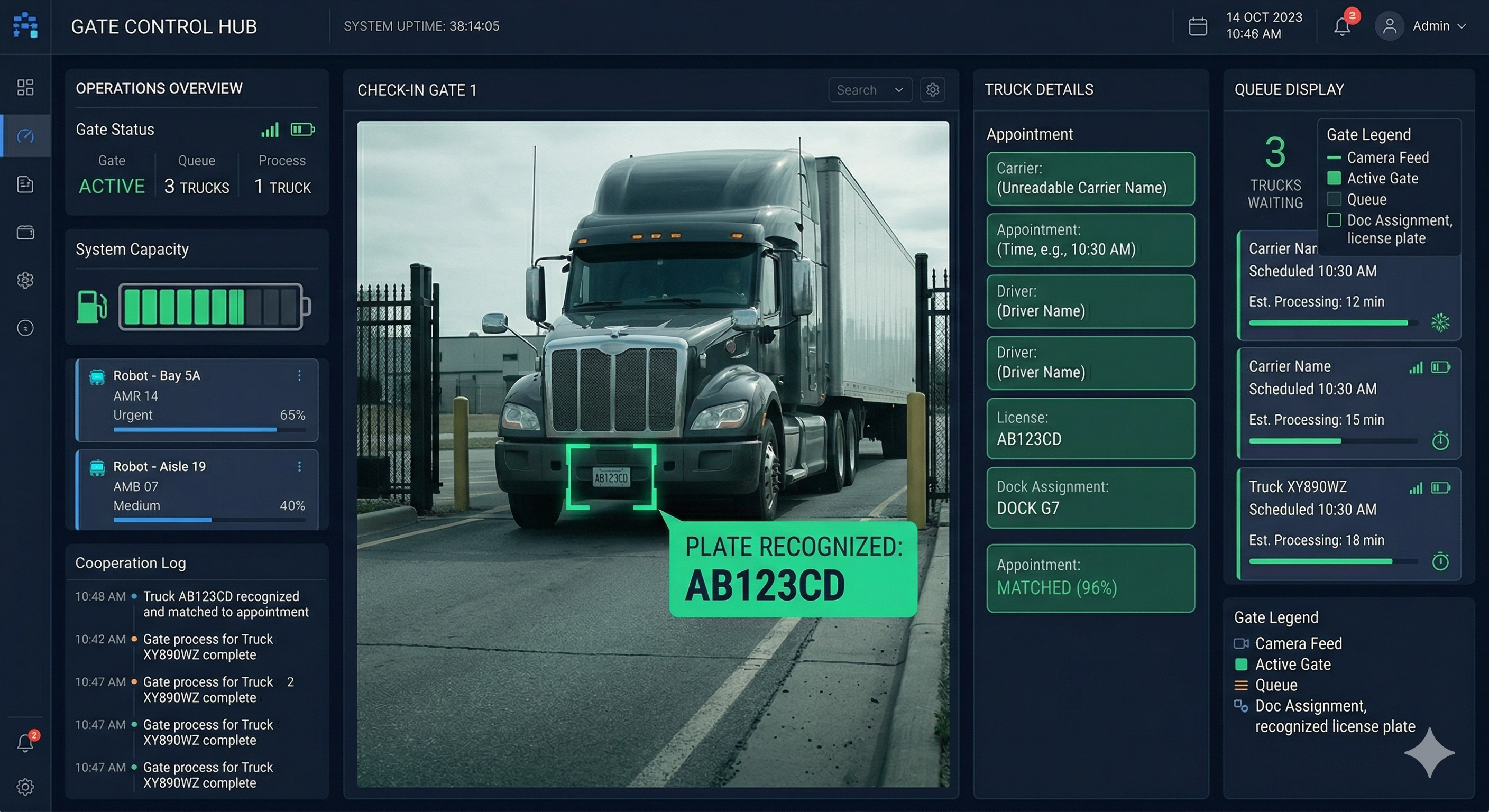This screenshot has height=812, width=1489.
Task: Open Robot - Aisle 19 three-dot menu
Action: pos(299,466)
